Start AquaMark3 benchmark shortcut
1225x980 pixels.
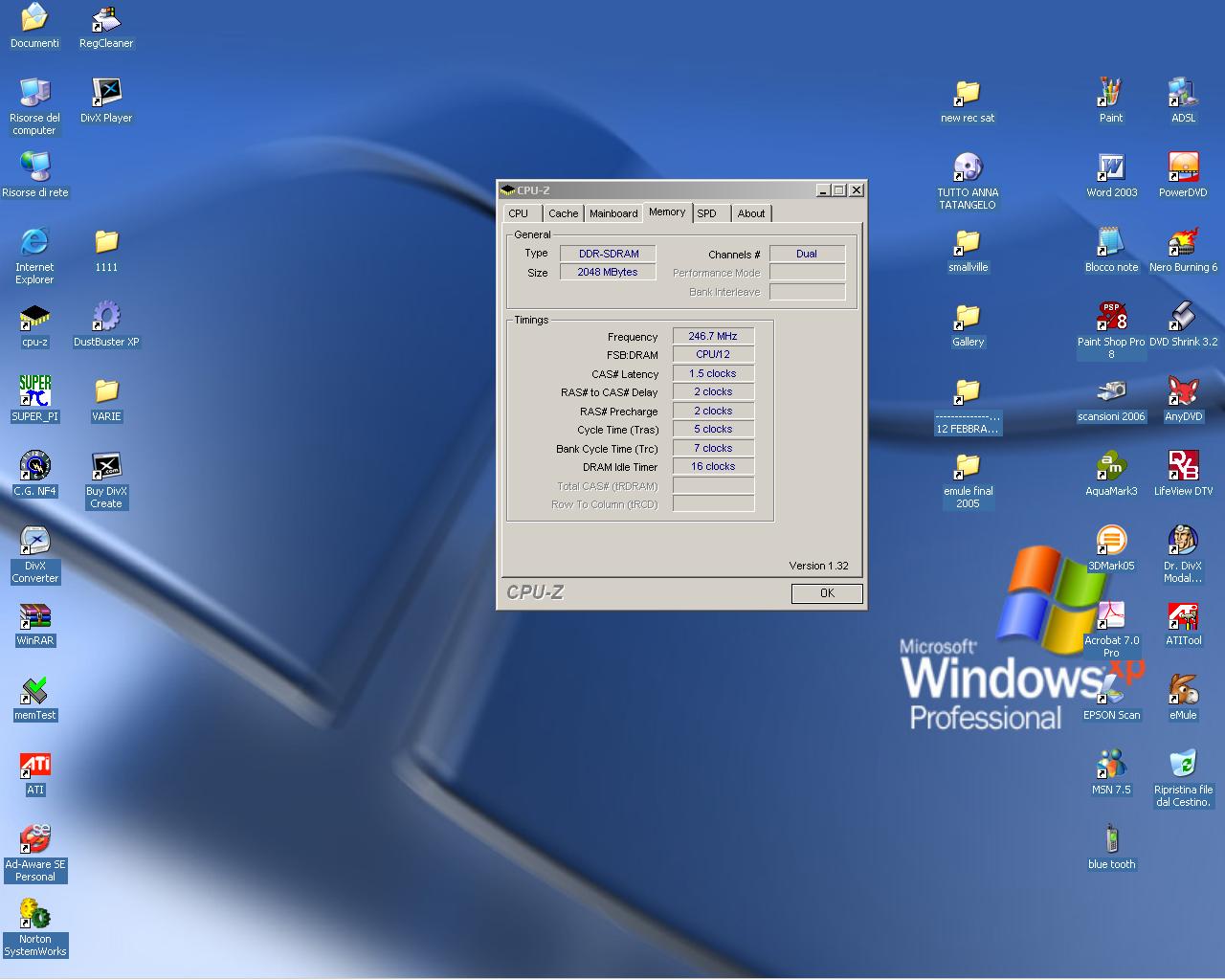1111,474
